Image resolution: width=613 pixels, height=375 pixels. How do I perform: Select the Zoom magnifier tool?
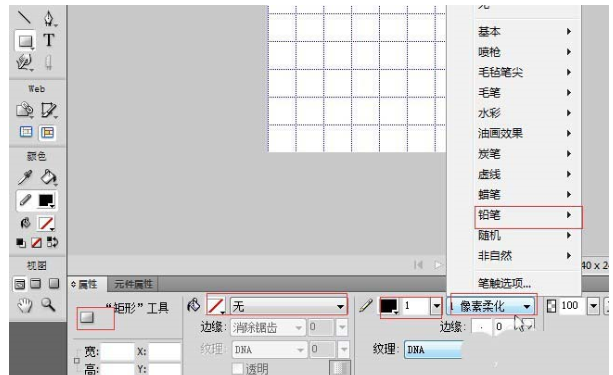48,304
